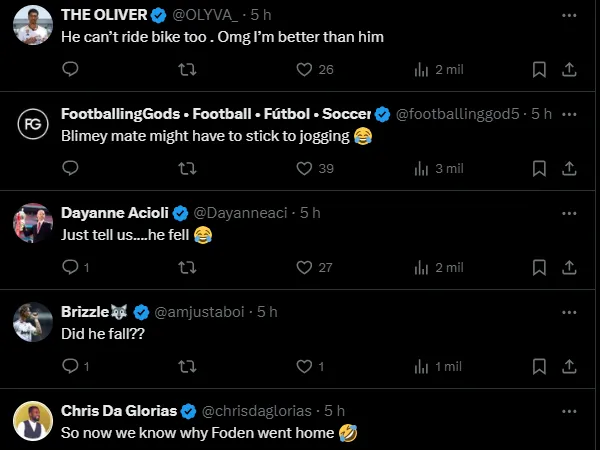
Task: Retweet the FootballingGods post
Action: click(187, 168)
